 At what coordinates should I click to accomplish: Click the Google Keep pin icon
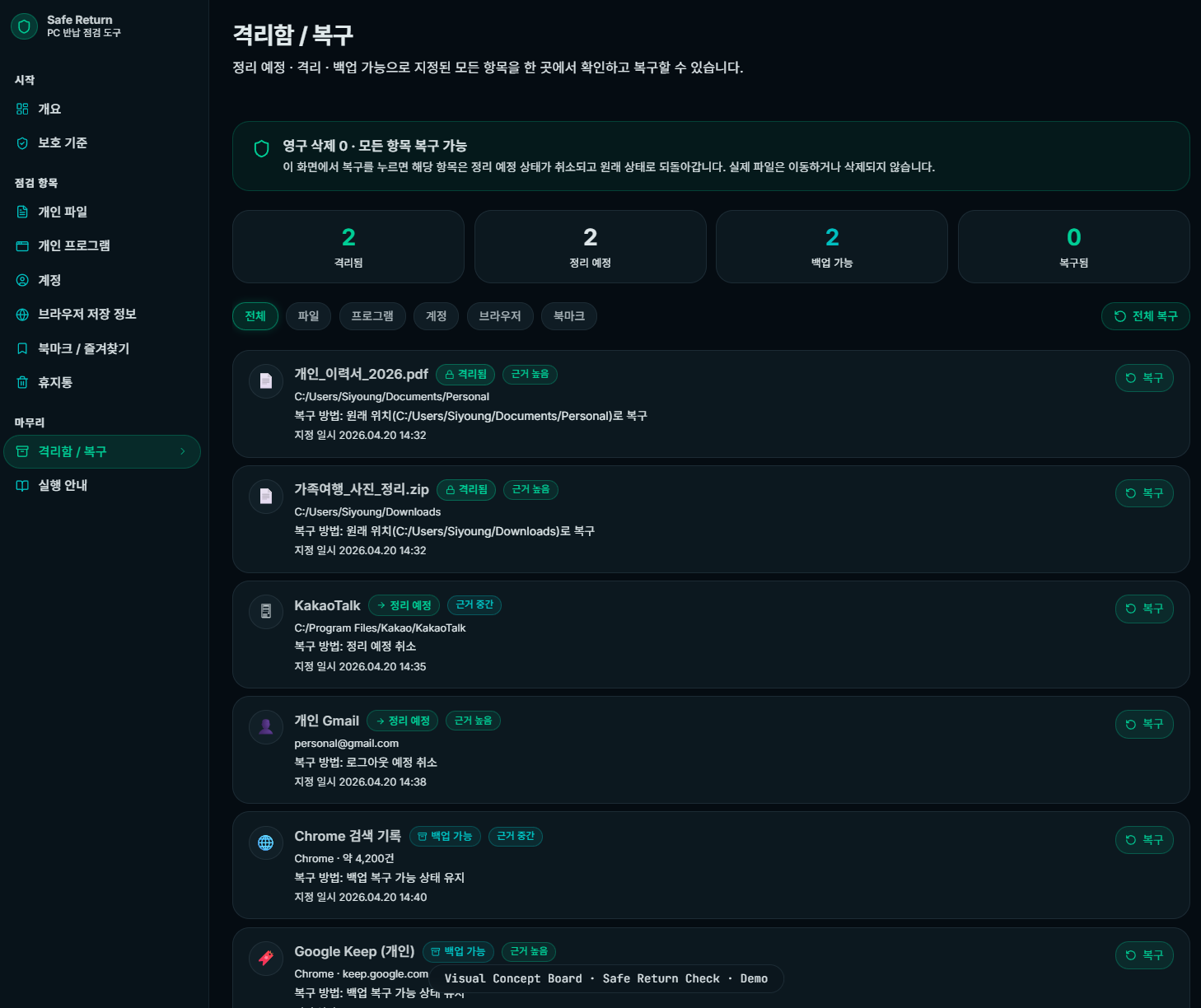click(266, 958)
